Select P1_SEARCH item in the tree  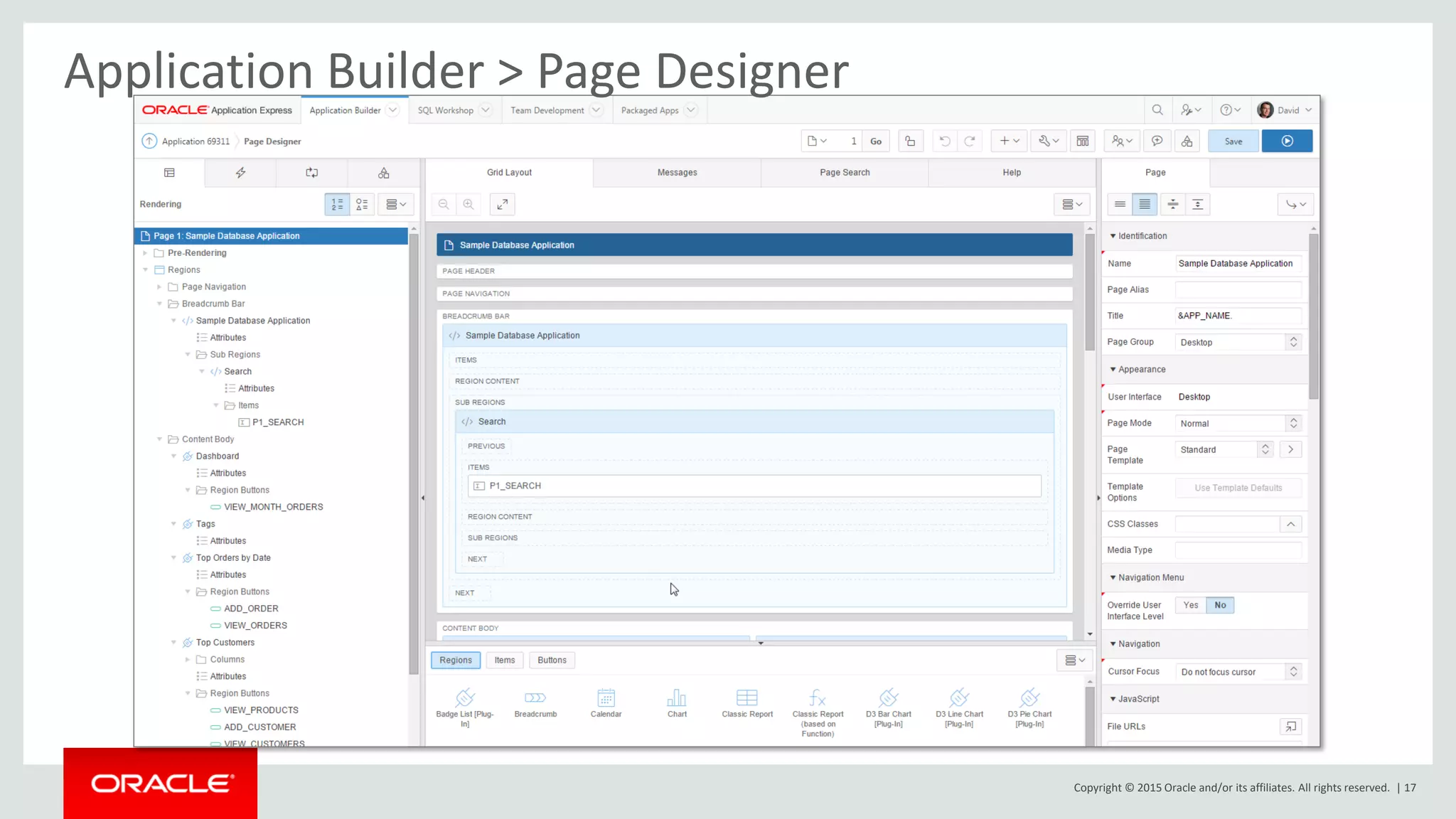click(x=277, y=422)
